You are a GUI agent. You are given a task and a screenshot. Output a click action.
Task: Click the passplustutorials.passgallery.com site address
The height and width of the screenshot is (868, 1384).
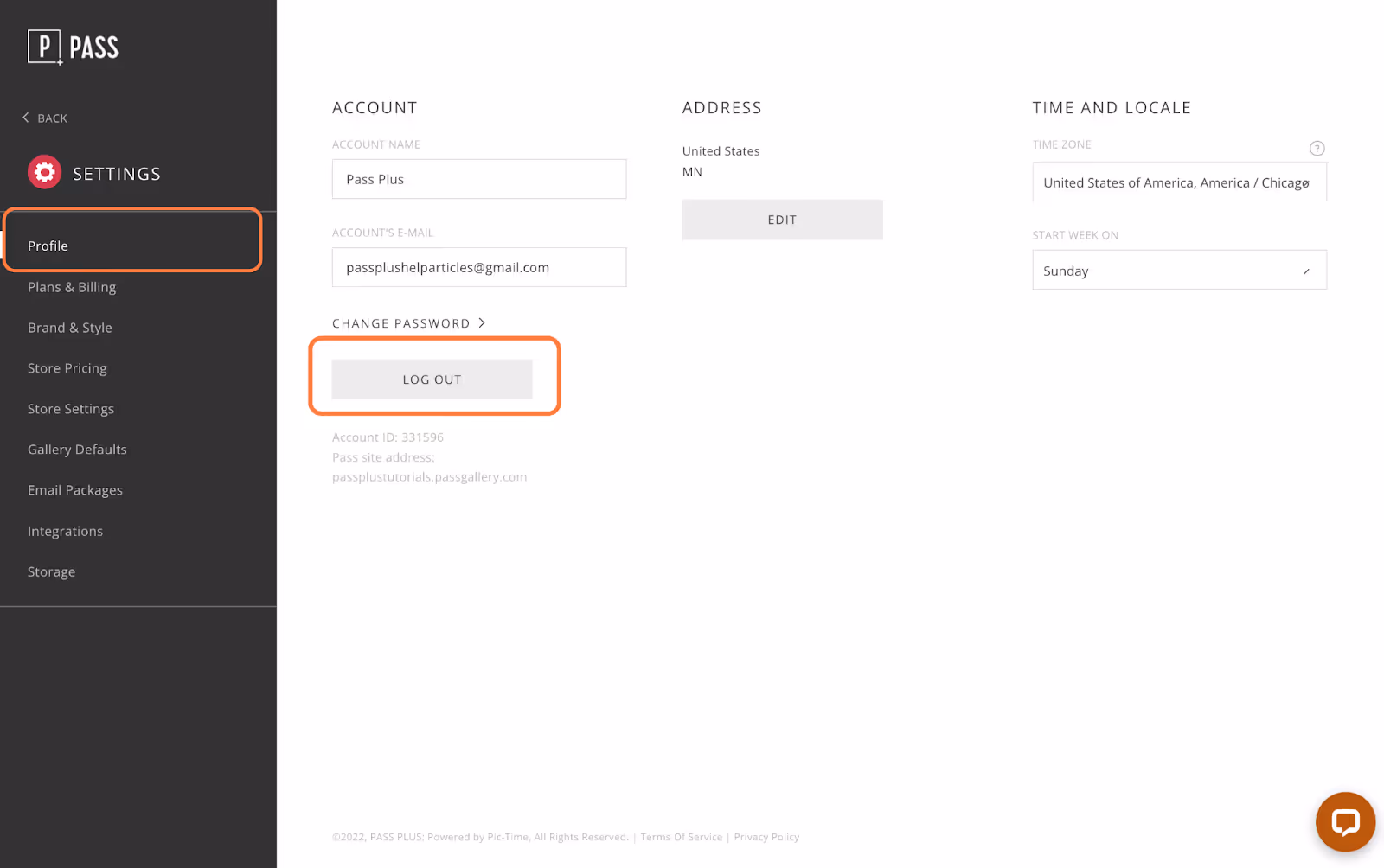tap(429, 477)
